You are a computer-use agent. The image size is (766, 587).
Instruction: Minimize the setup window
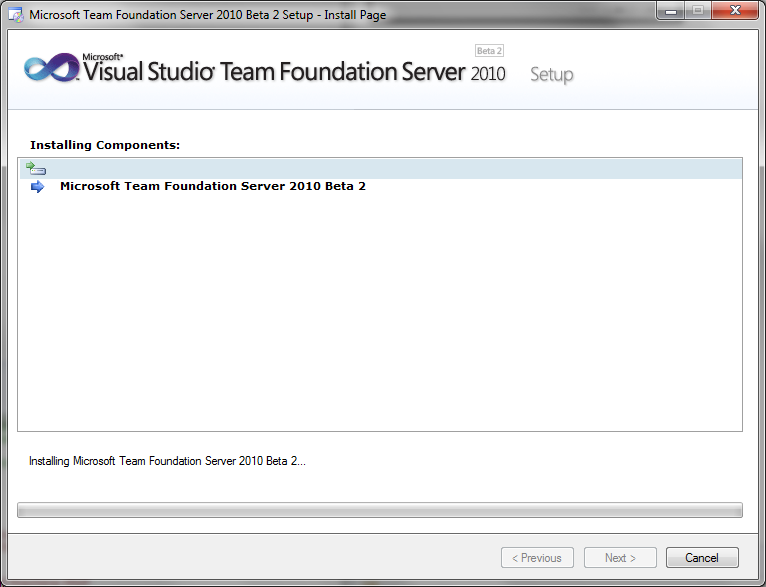671,11
